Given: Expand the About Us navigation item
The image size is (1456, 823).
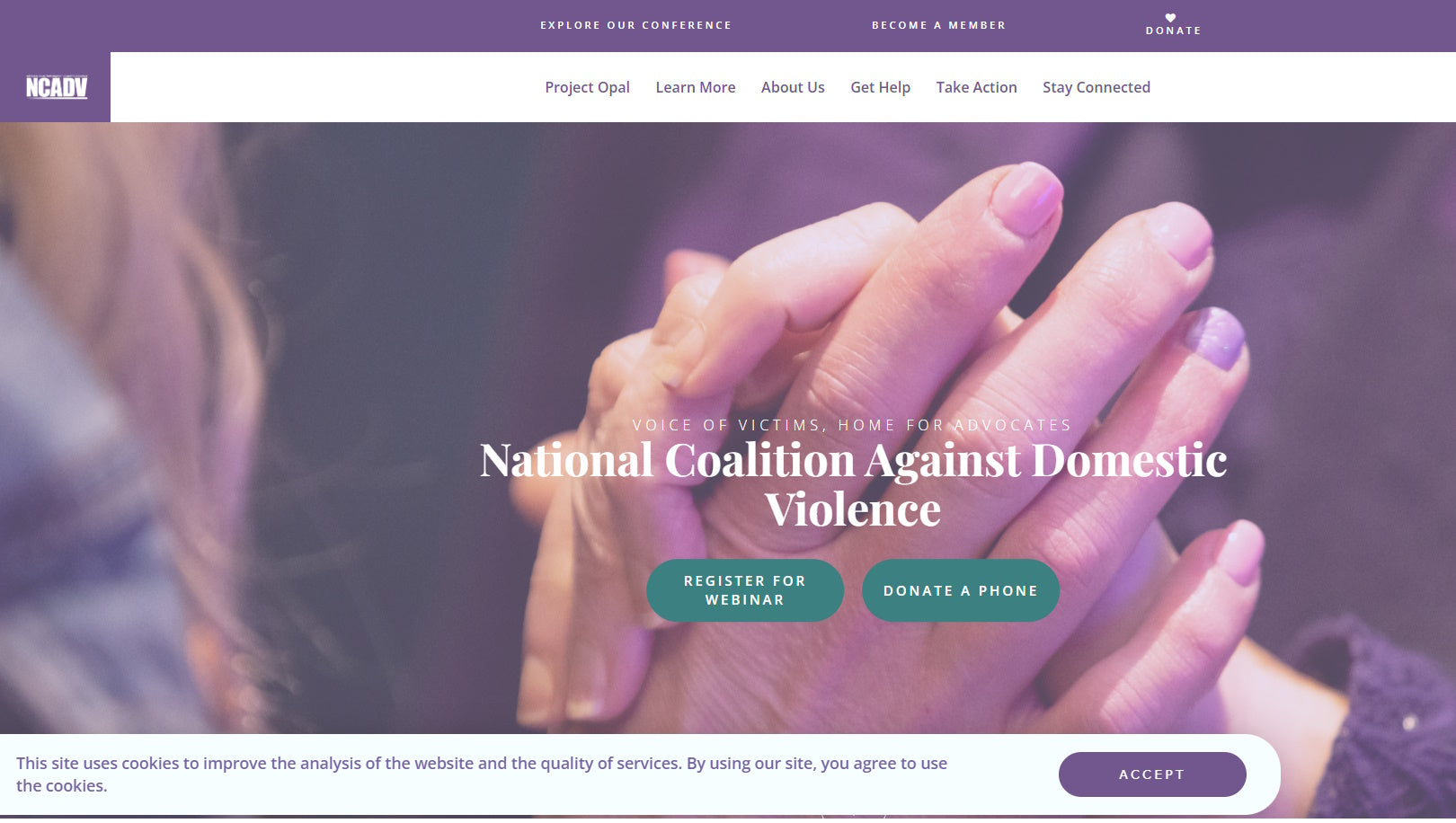Looking at the screenshot, I should pyautogui.click(x=793, y=87).
